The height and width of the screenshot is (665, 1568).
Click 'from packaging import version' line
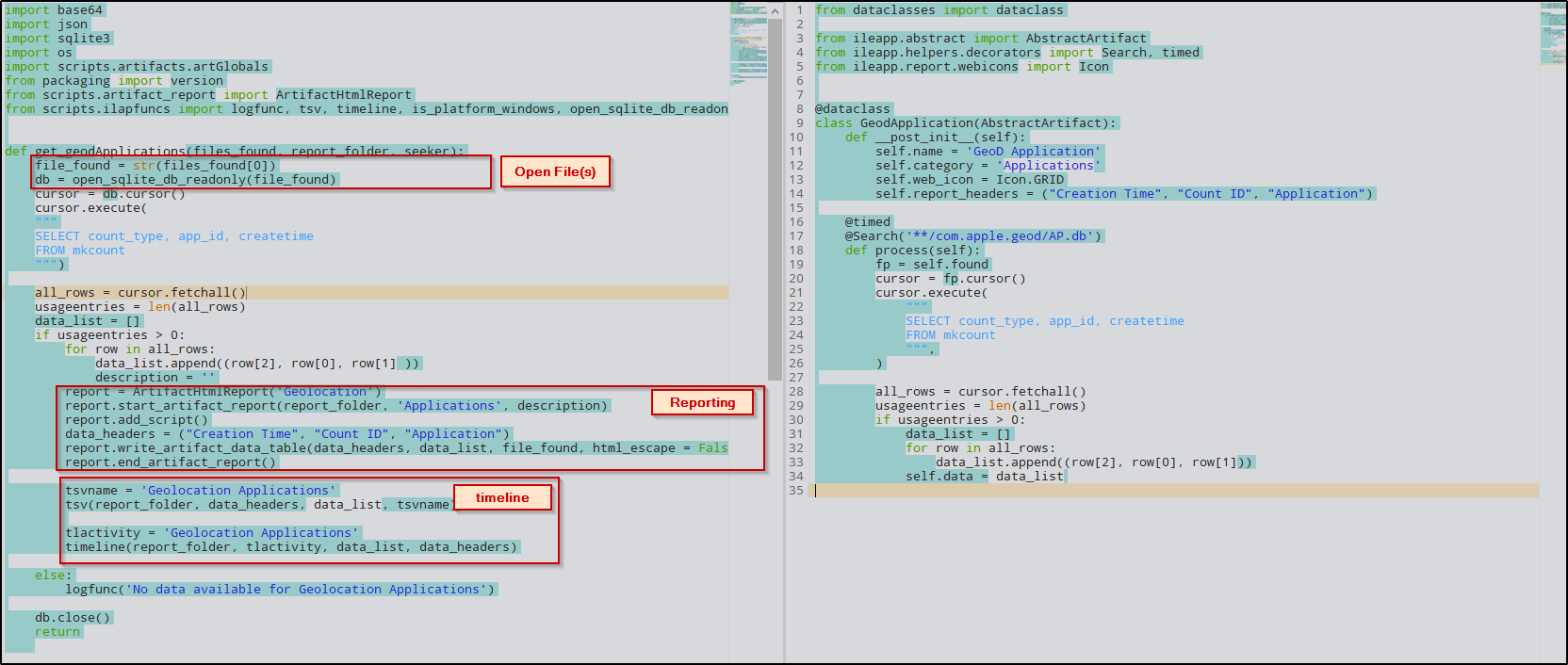click(x=114, y=81)
